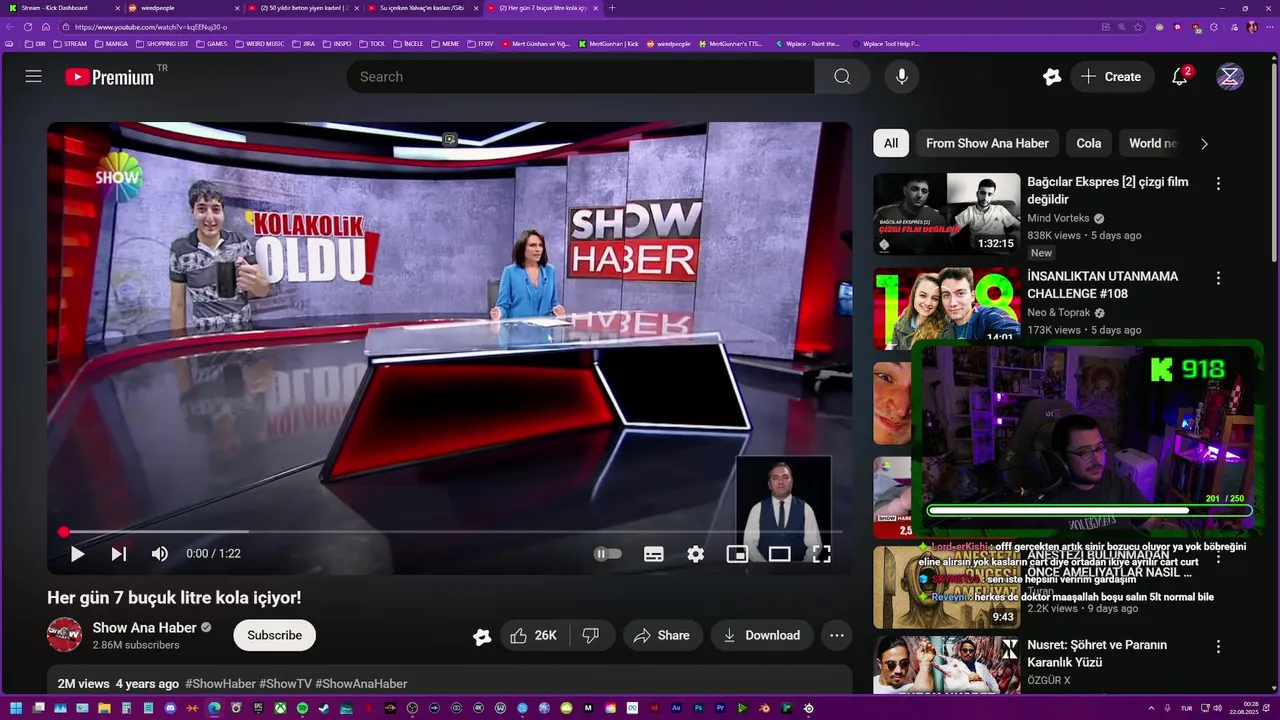Image resolution: width=1280 pixels, height=720 pixels.
Task: Click the Create button
Action: (1111, 77)
